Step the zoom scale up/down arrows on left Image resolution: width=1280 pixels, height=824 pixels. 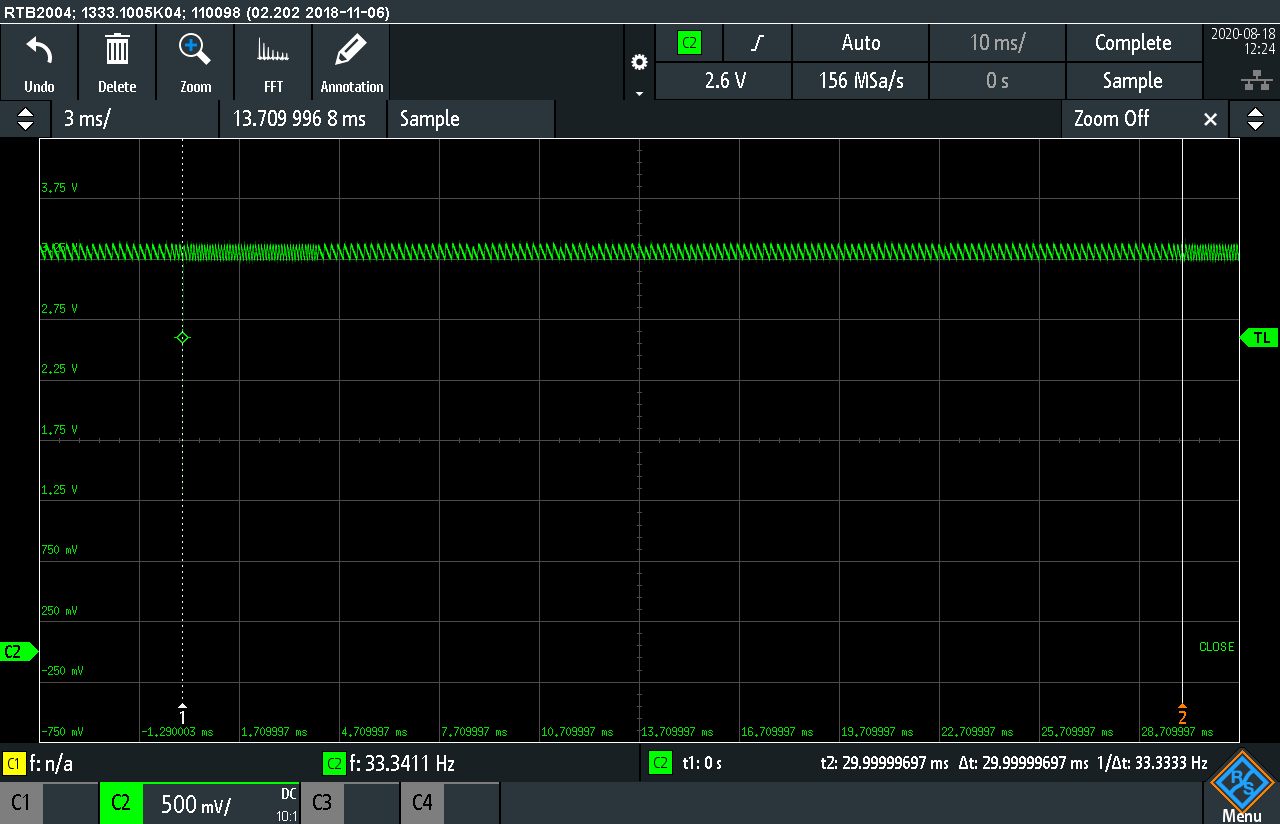pyautogui.click(x=25, y=119)
